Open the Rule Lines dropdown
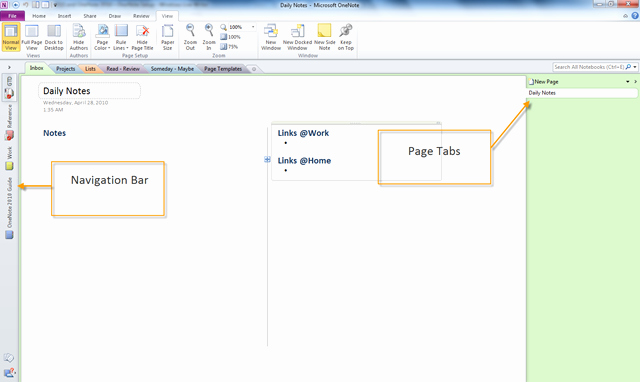This screenshot has width=640, height=382. (121, 37)
